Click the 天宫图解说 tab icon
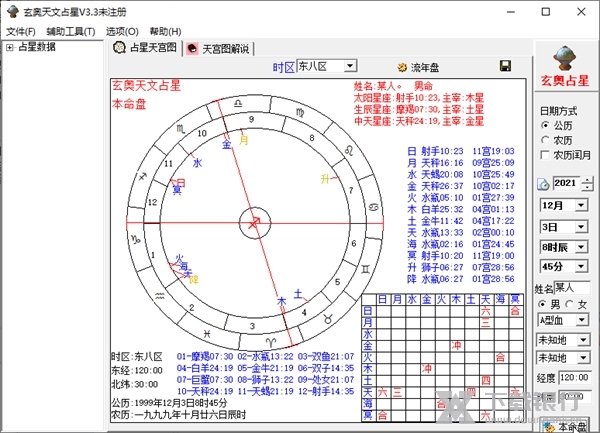Screen dimensions: 600x433 [192, 49]
